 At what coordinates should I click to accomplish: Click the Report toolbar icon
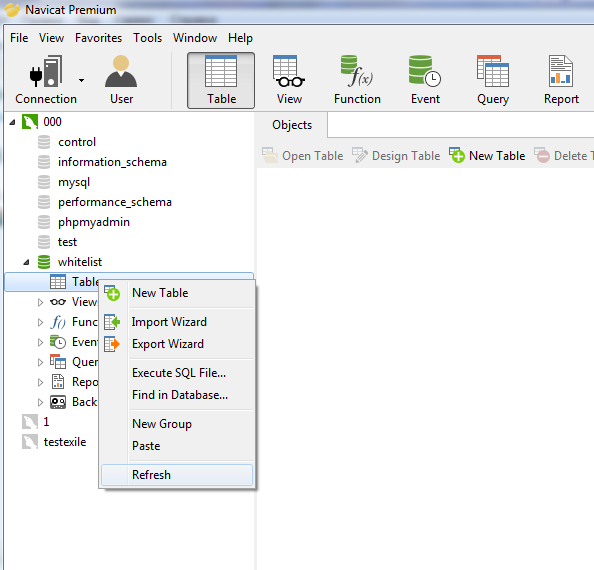561,80
